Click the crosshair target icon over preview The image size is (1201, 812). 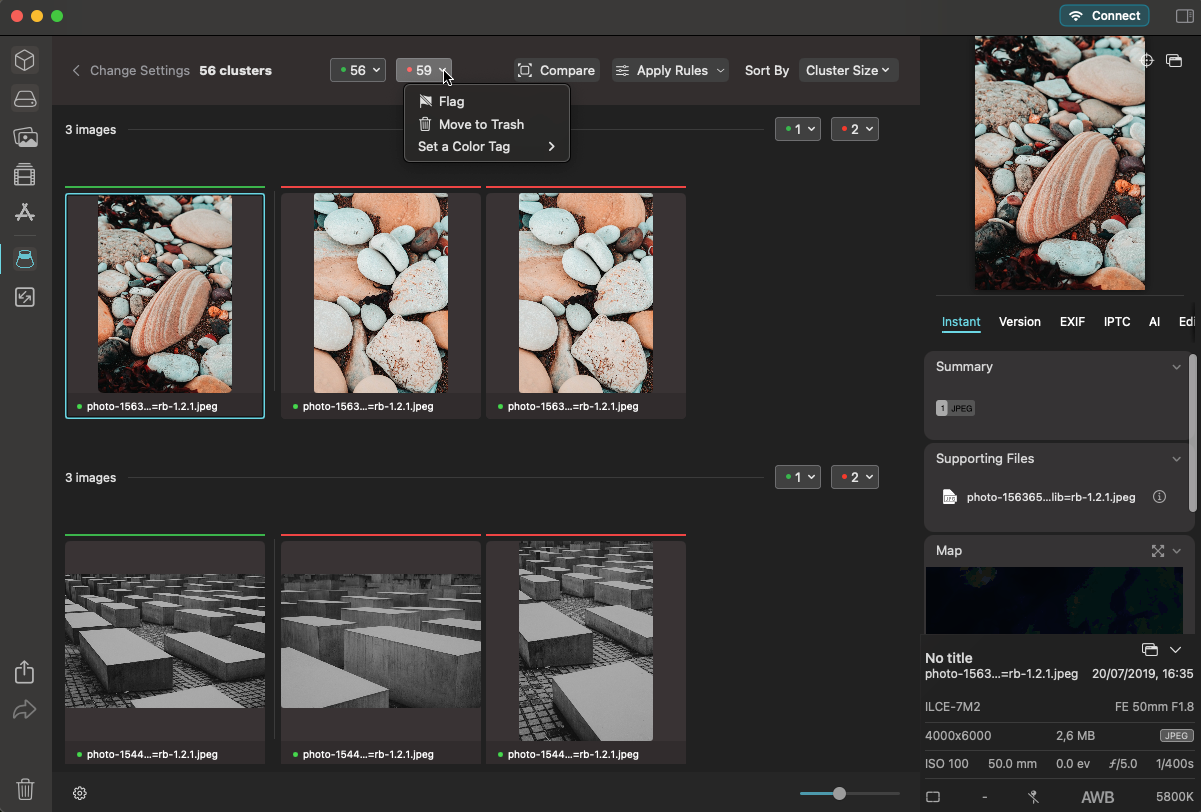[1147, 61]
